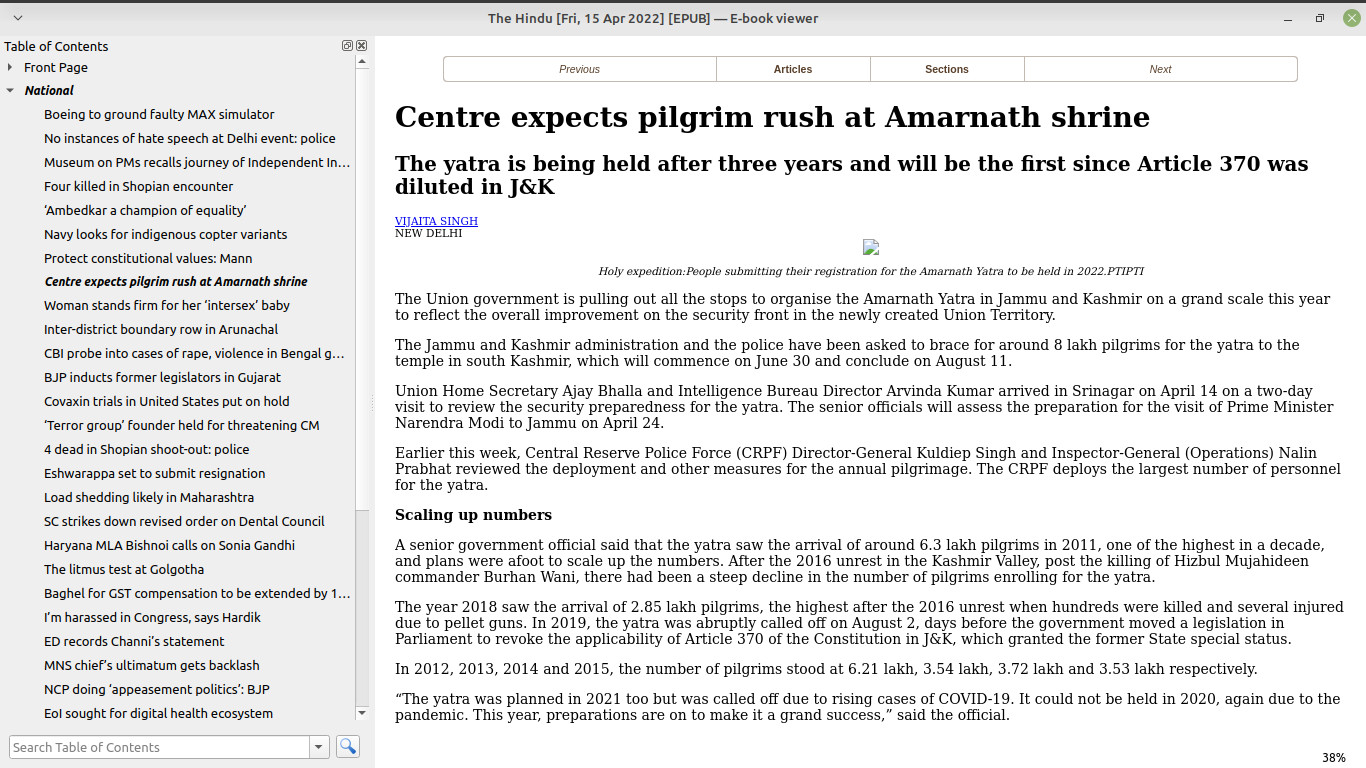1366x768 pixels.
Task: Select 'Centre expects pilgrim rush at Amarnath shrine' entry
Action: tap(176, 281)
